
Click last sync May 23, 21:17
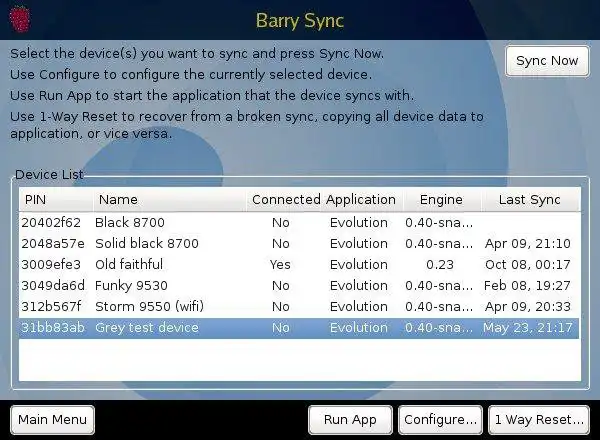tap(528, 328)
